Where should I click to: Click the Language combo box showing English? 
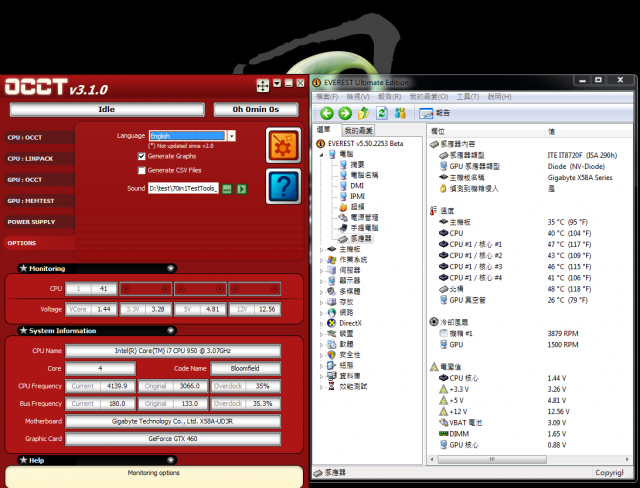(x=192, y=136)
